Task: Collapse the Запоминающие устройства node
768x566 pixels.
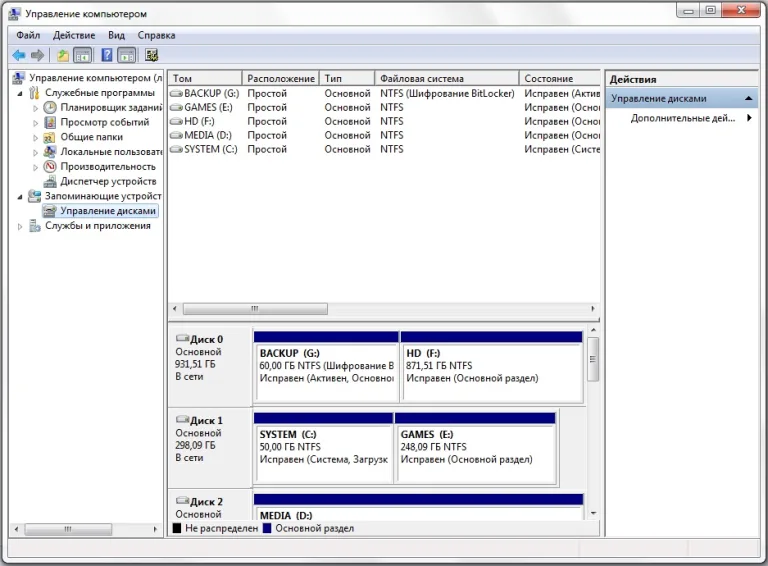Action: point(20,197)
